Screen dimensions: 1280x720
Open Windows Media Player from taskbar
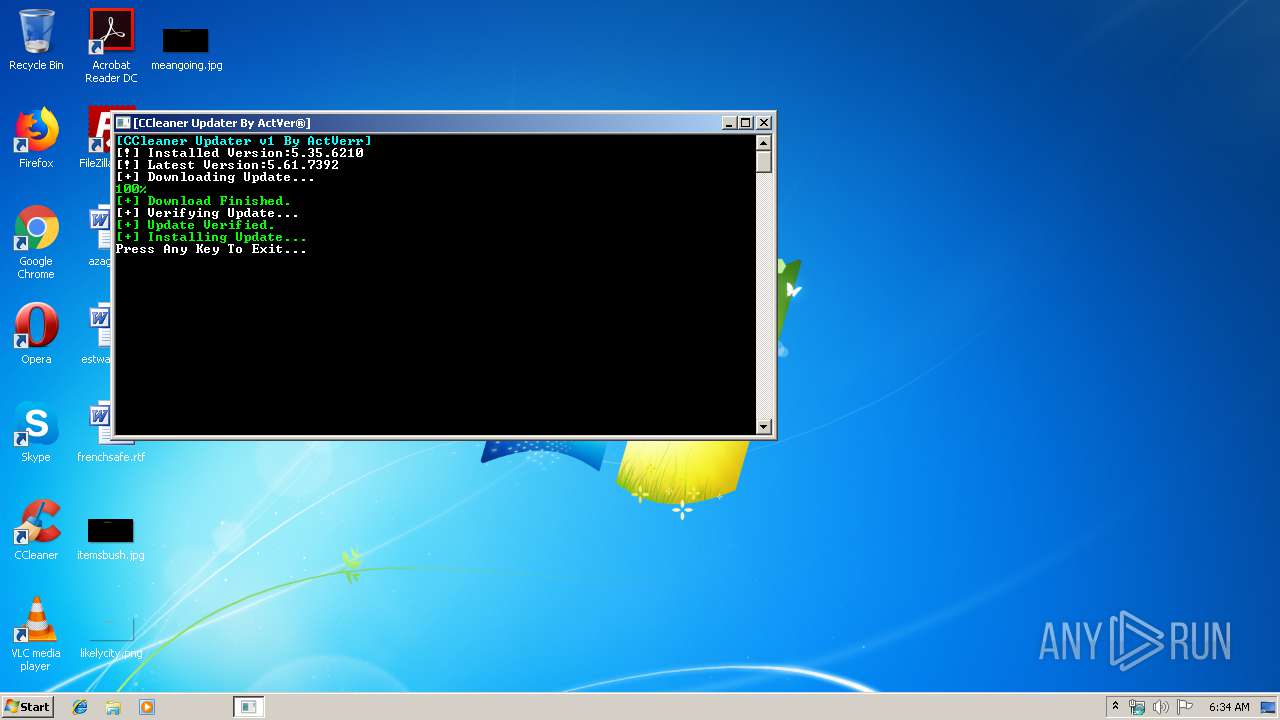tap(146, 707)
